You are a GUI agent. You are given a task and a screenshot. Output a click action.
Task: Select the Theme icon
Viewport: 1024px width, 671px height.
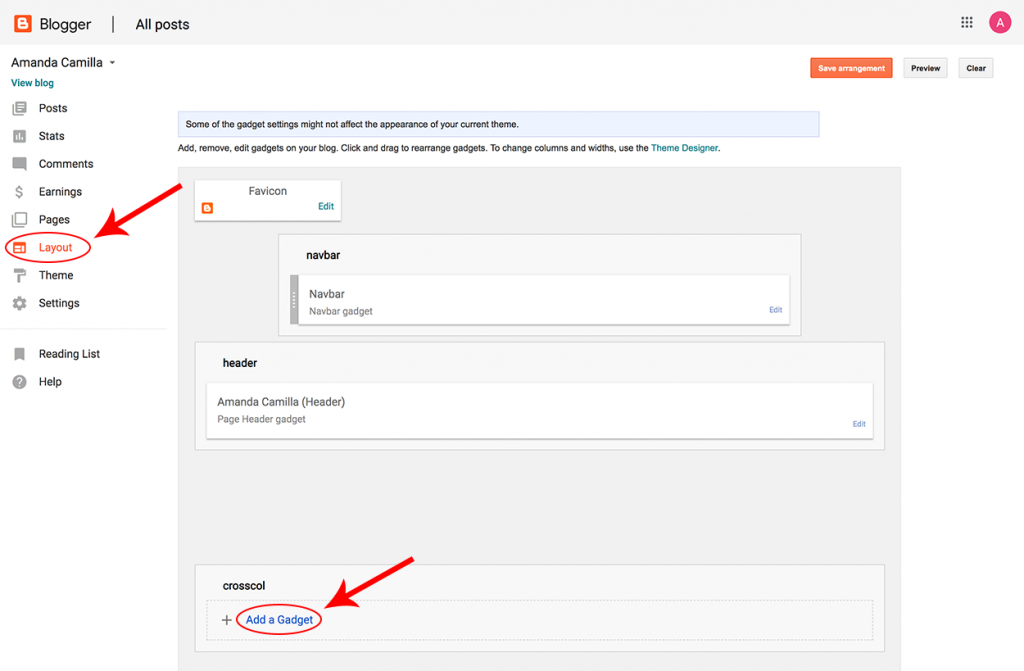(18, 275)
